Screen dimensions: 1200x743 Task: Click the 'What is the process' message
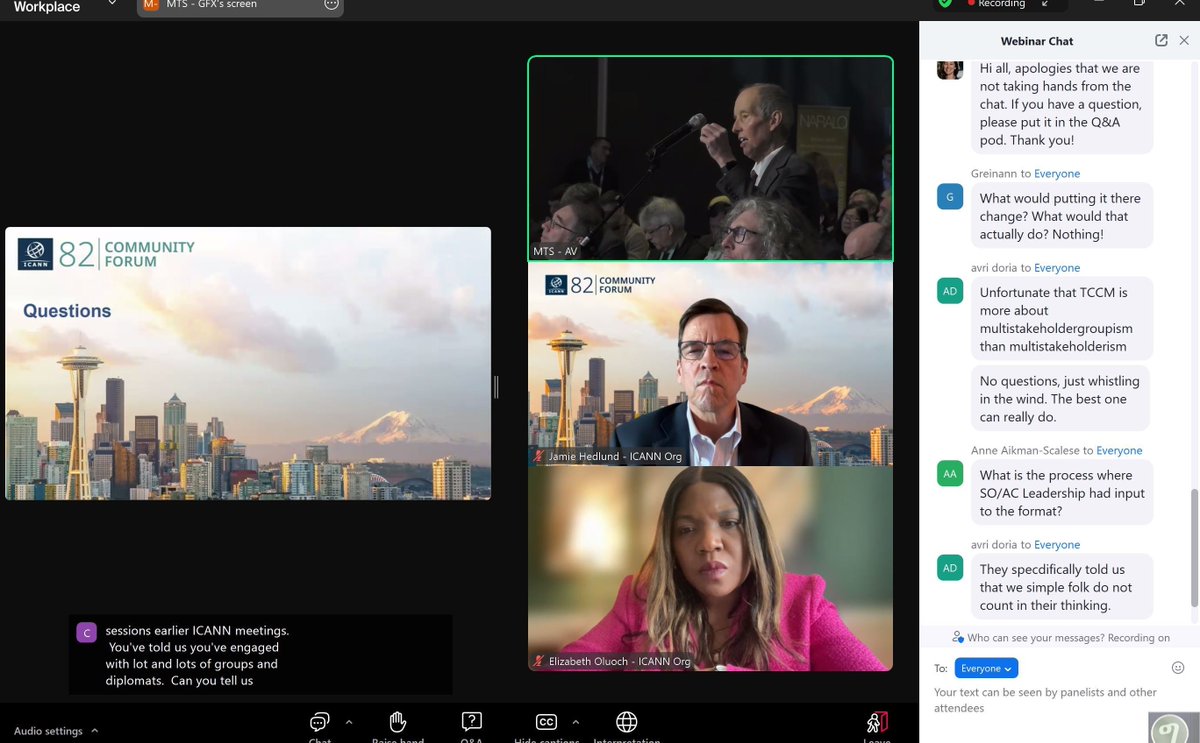coord(1061,493)
